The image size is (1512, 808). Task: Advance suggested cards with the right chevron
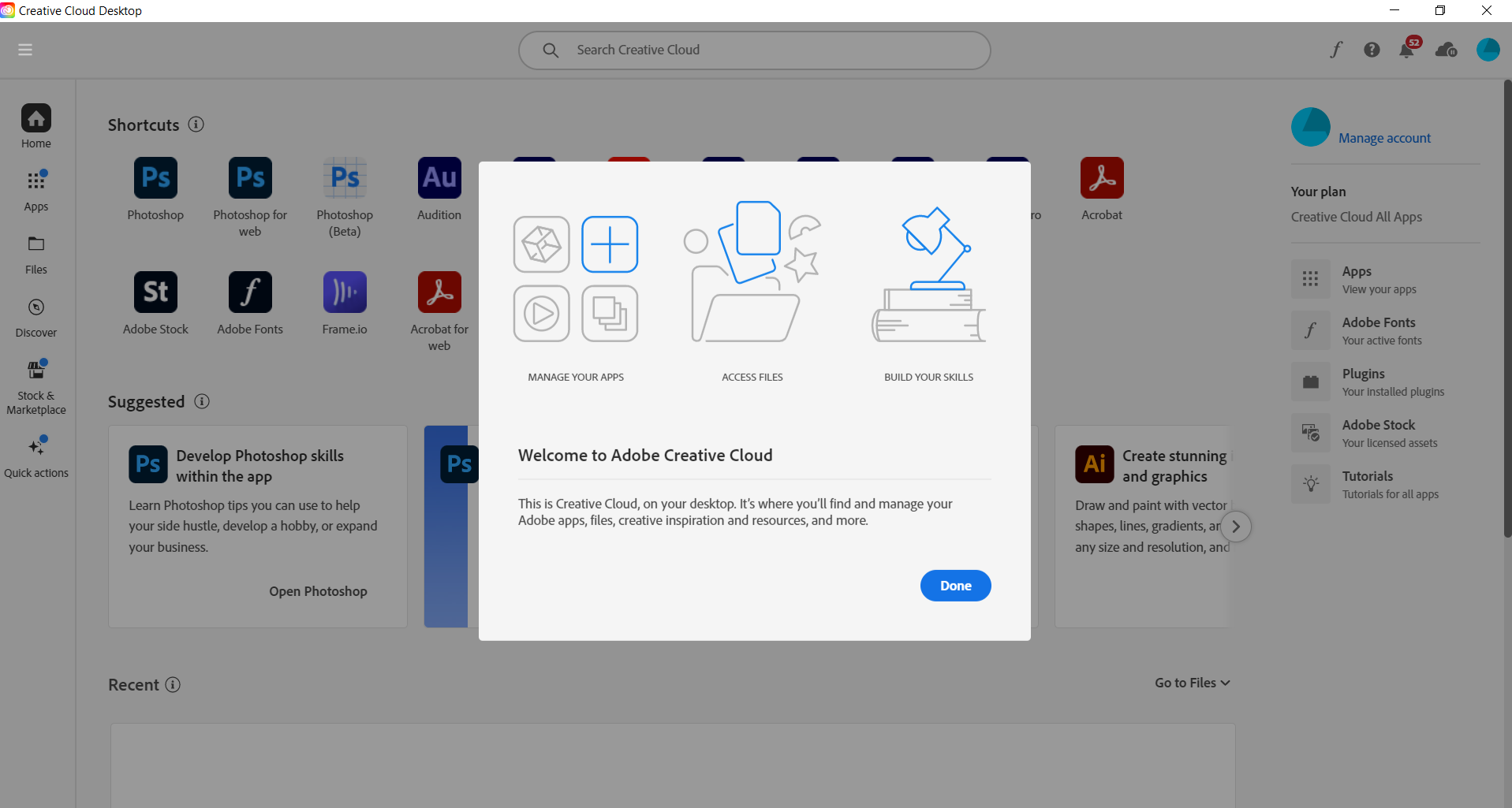point(1236,527)
